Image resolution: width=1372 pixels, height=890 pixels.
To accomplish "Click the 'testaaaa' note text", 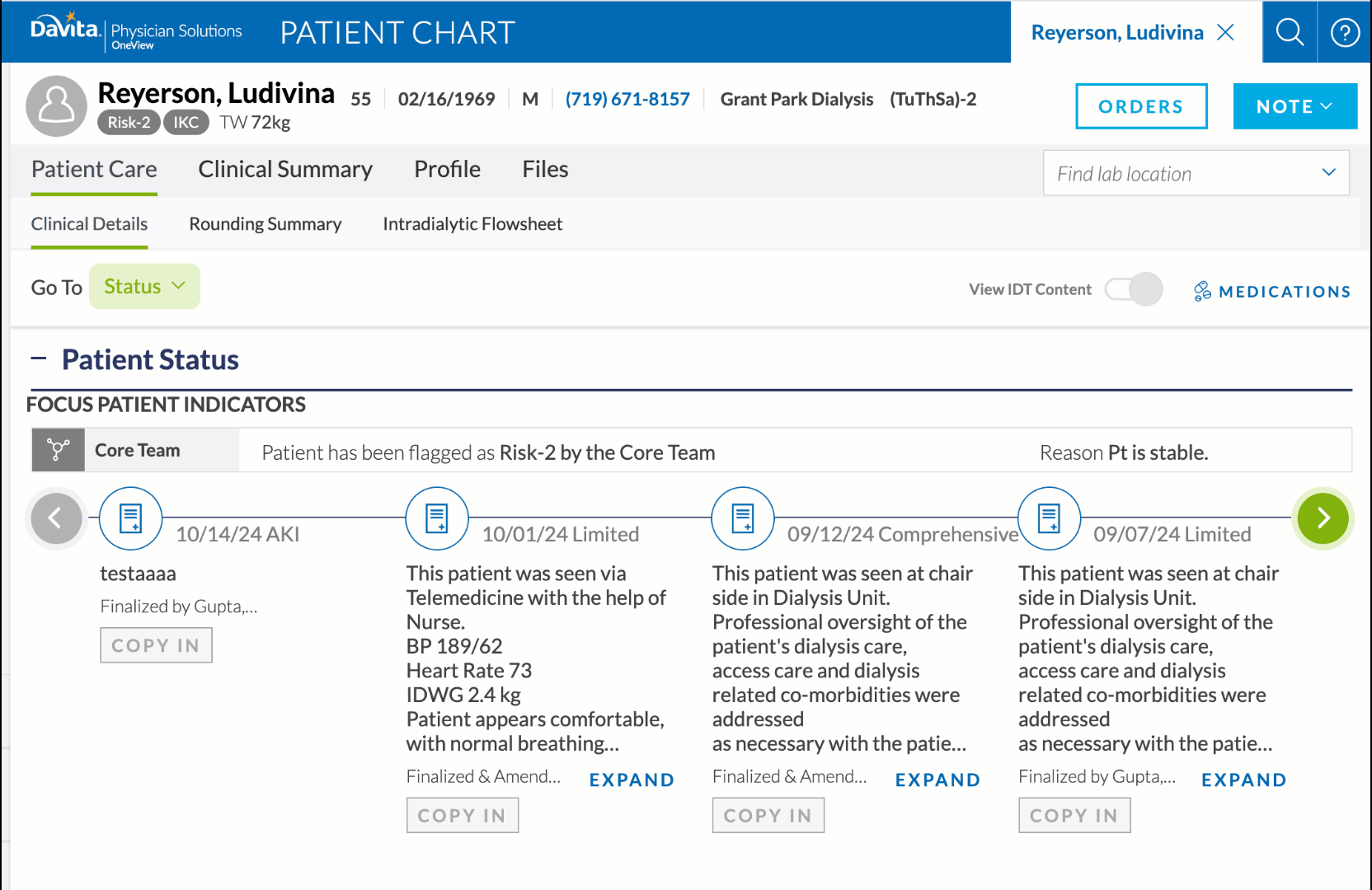I will point(138,574).
